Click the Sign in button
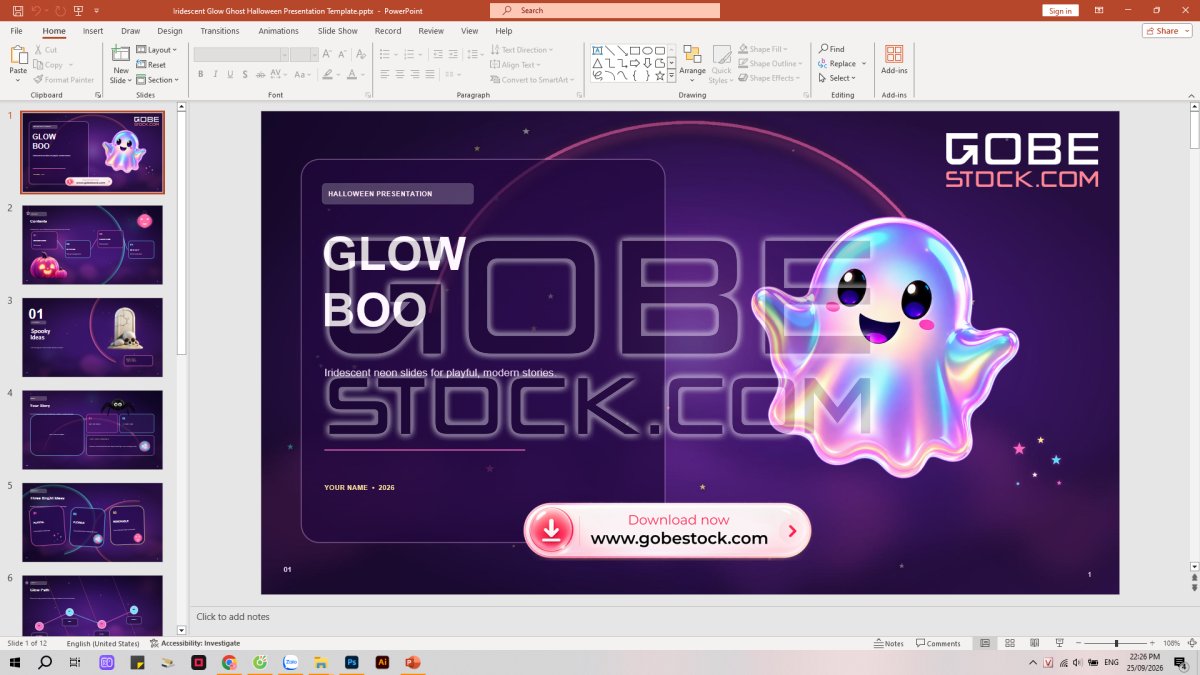Screen dimensions: 1200x675 (x=1060, y=10)
